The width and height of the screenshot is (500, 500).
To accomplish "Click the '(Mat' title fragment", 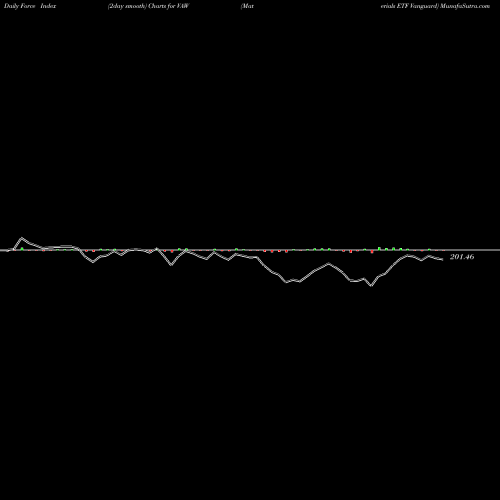I will [247, 6].
